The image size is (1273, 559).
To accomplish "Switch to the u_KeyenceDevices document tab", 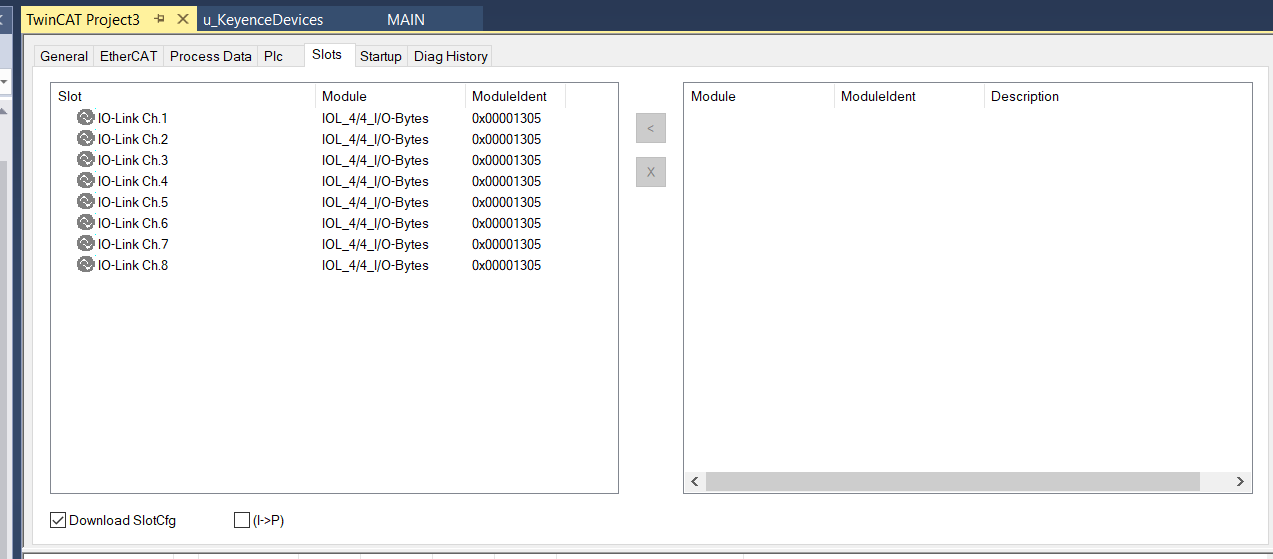I will [263, 19].
